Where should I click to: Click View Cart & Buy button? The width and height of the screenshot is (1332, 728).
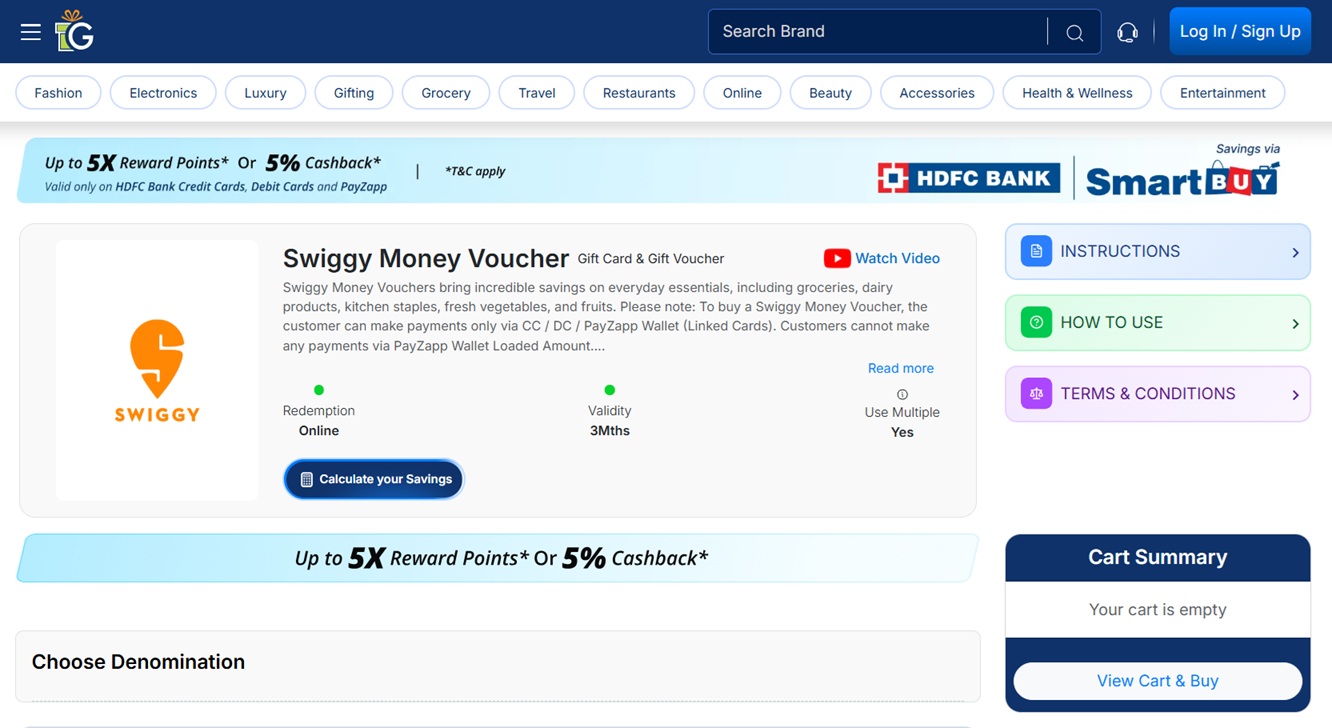1157,681
